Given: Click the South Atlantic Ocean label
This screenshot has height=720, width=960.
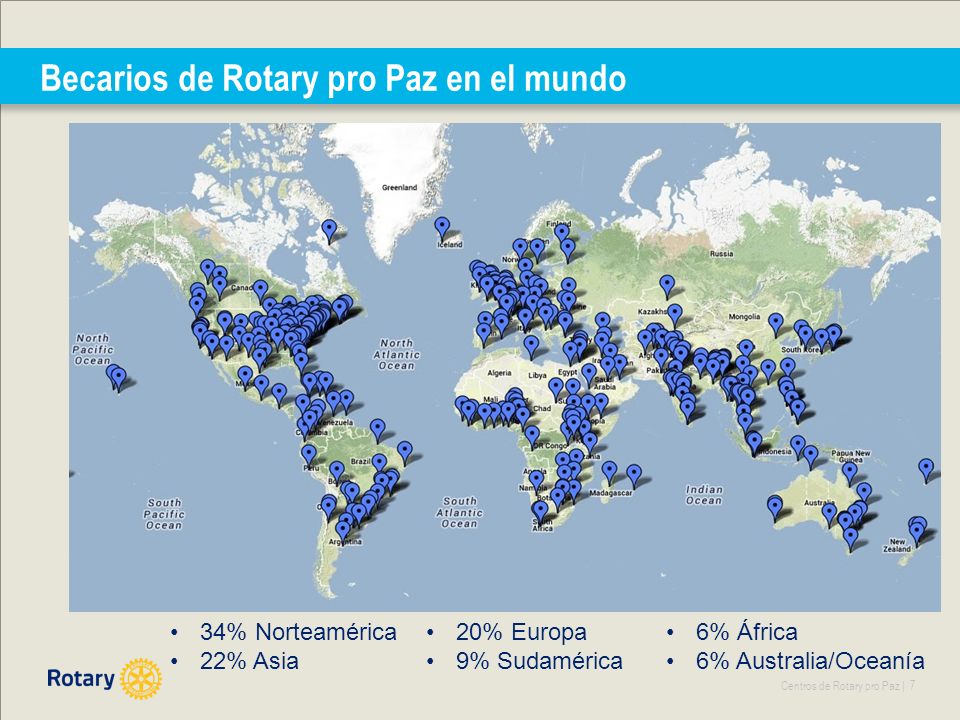Looking at the screenshot, I should click(460, 512).
